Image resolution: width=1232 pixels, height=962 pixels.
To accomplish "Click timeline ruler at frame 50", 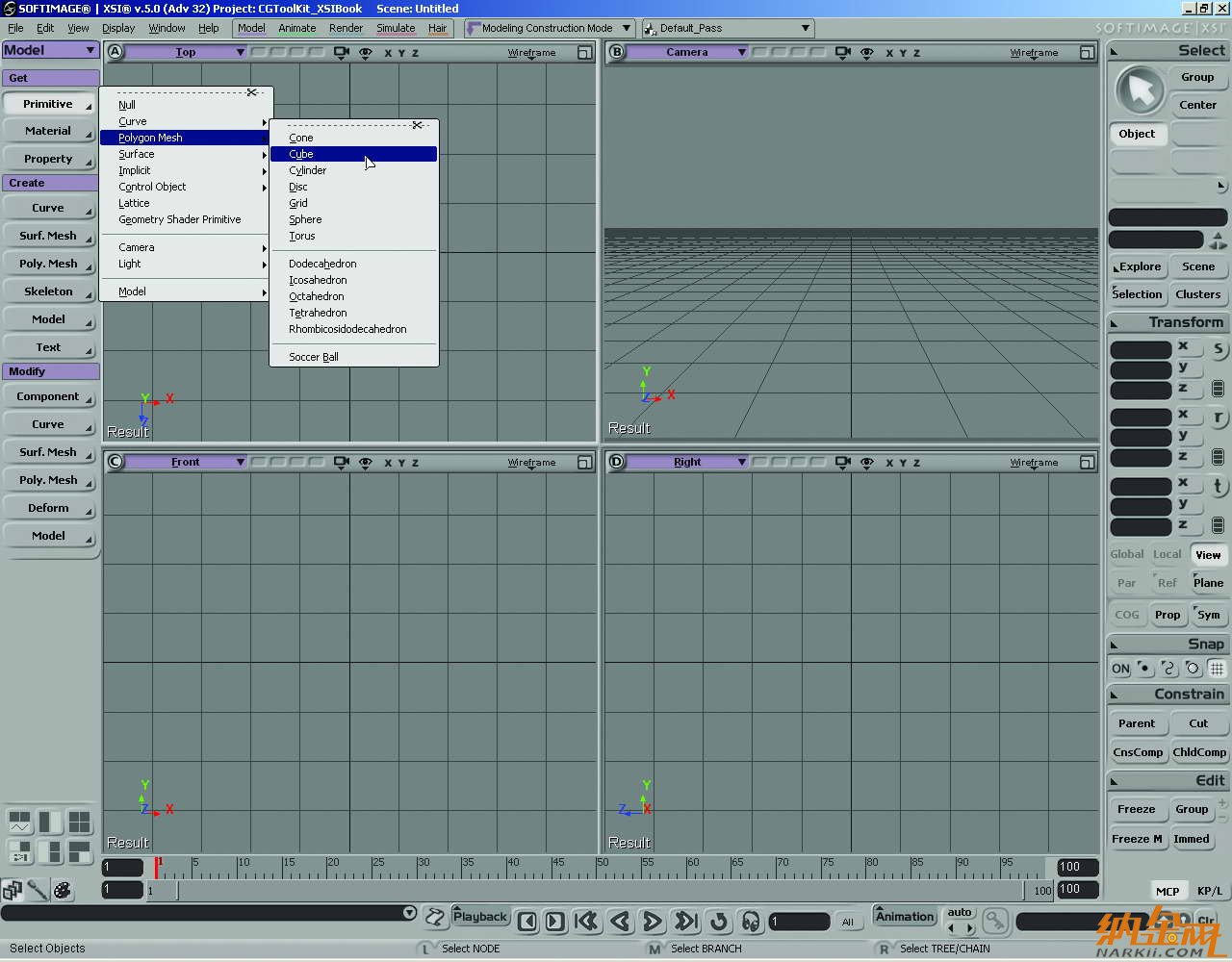I will (x=598, y=867).
